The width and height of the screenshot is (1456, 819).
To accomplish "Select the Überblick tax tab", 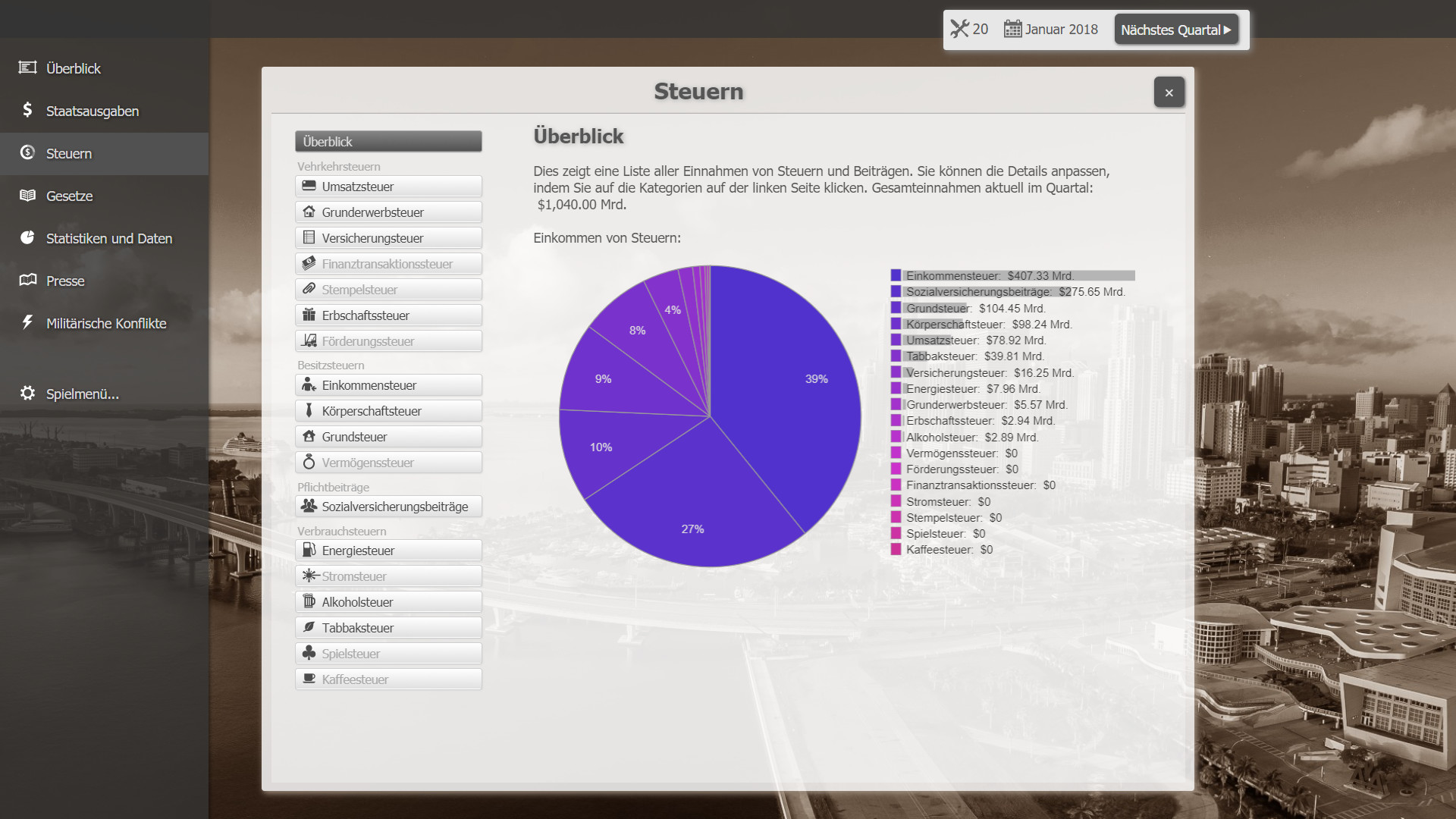I will pyautogui.click(x=388, y=141).
